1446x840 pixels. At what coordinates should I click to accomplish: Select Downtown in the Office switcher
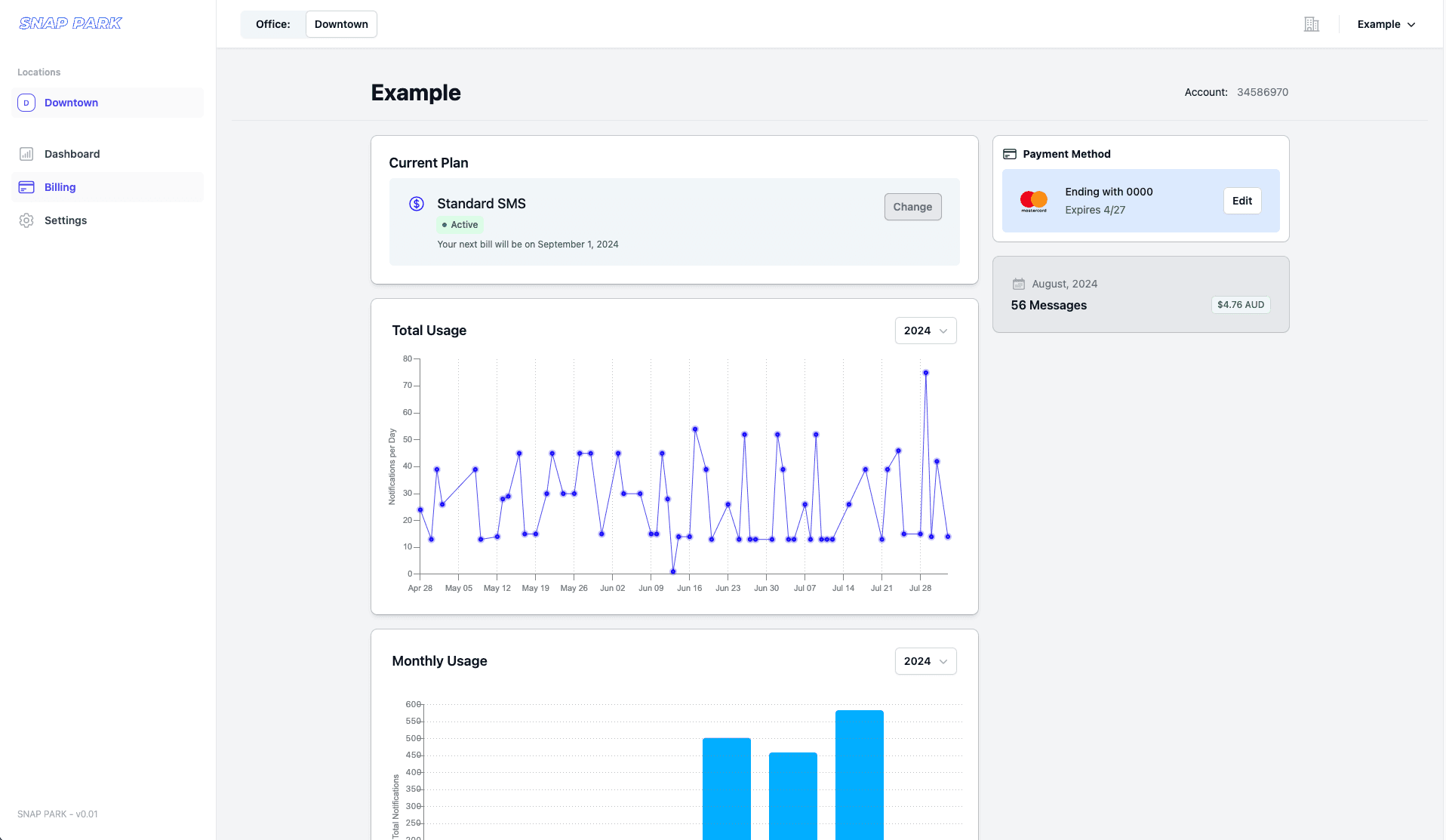(x=341, y=24)
